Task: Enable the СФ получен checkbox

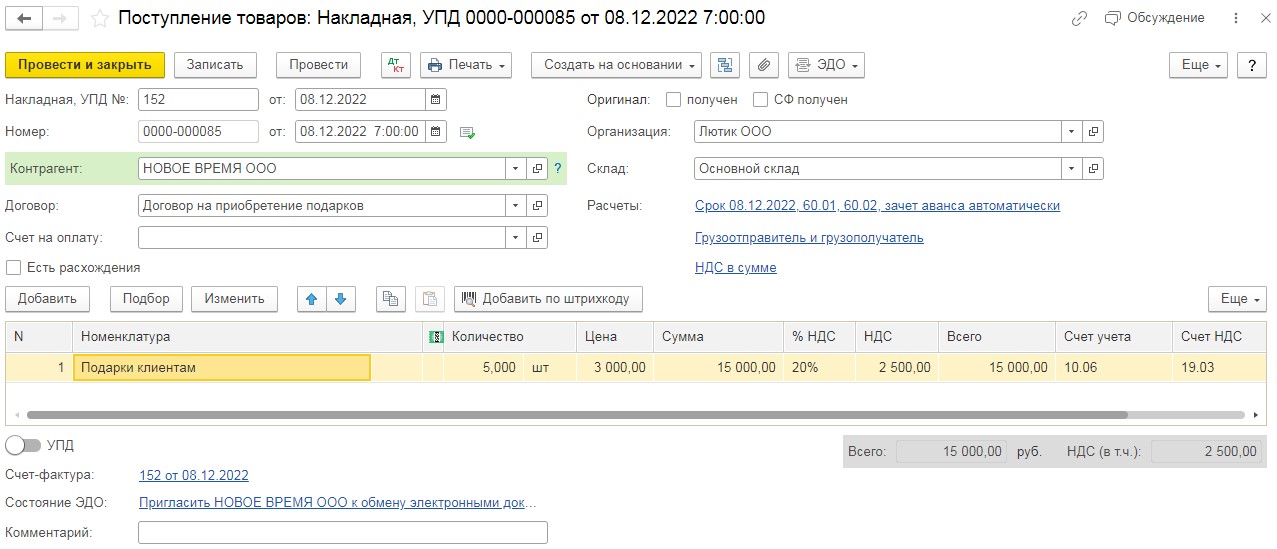Action: pyautogui.click(x=761, y=100)
